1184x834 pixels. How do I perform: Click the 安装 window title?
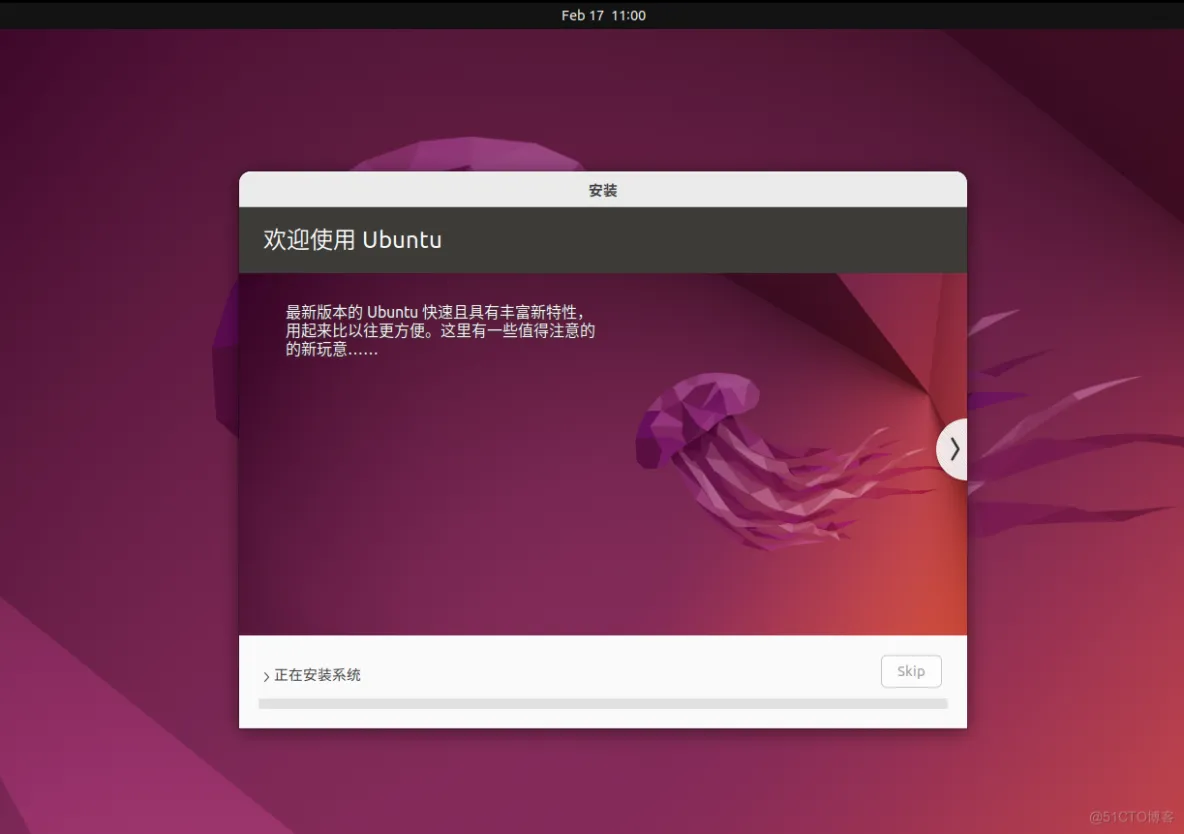(603, 190)
